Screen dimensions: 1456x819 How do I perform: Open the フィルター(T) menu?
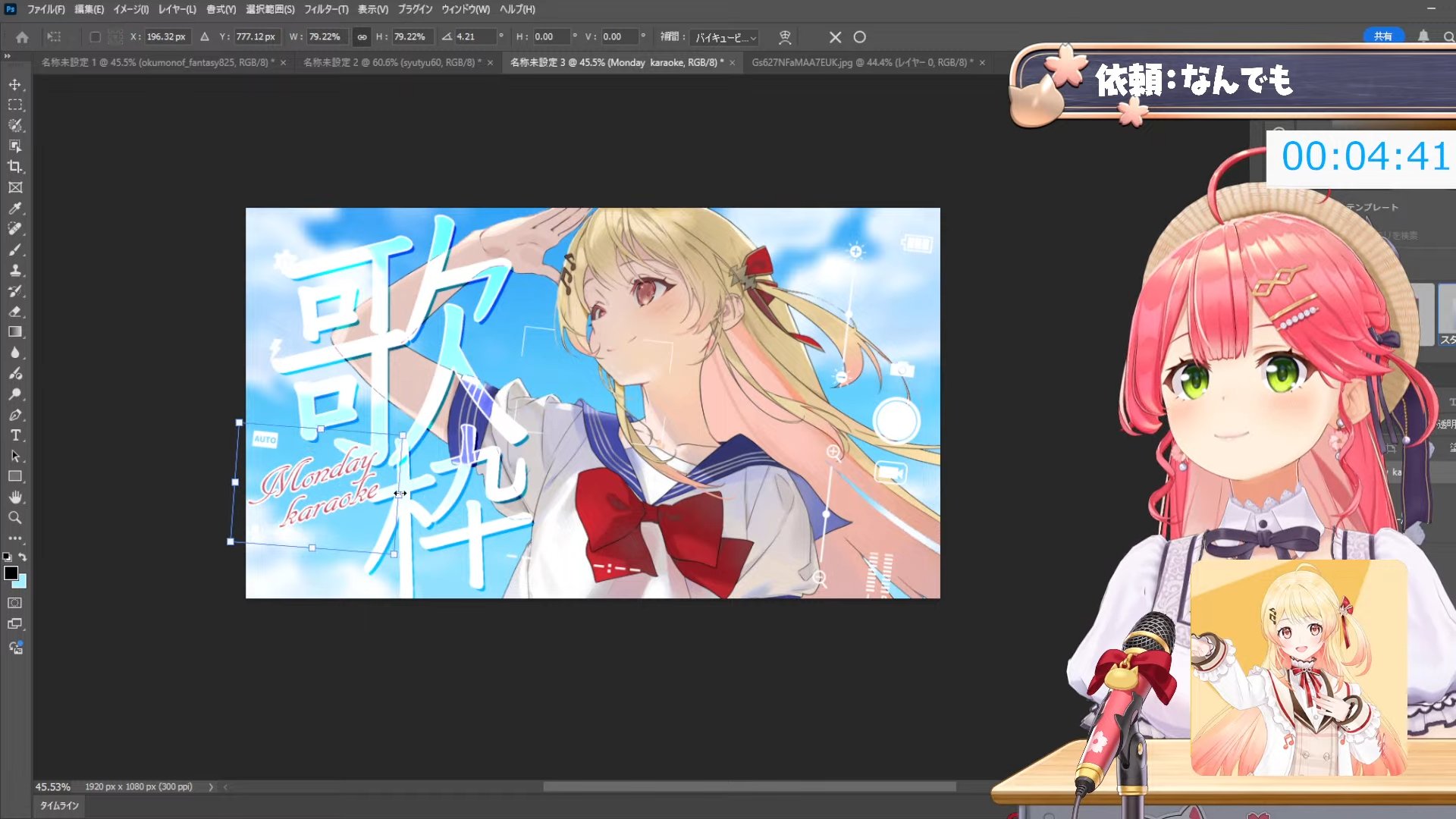[326, 9]
